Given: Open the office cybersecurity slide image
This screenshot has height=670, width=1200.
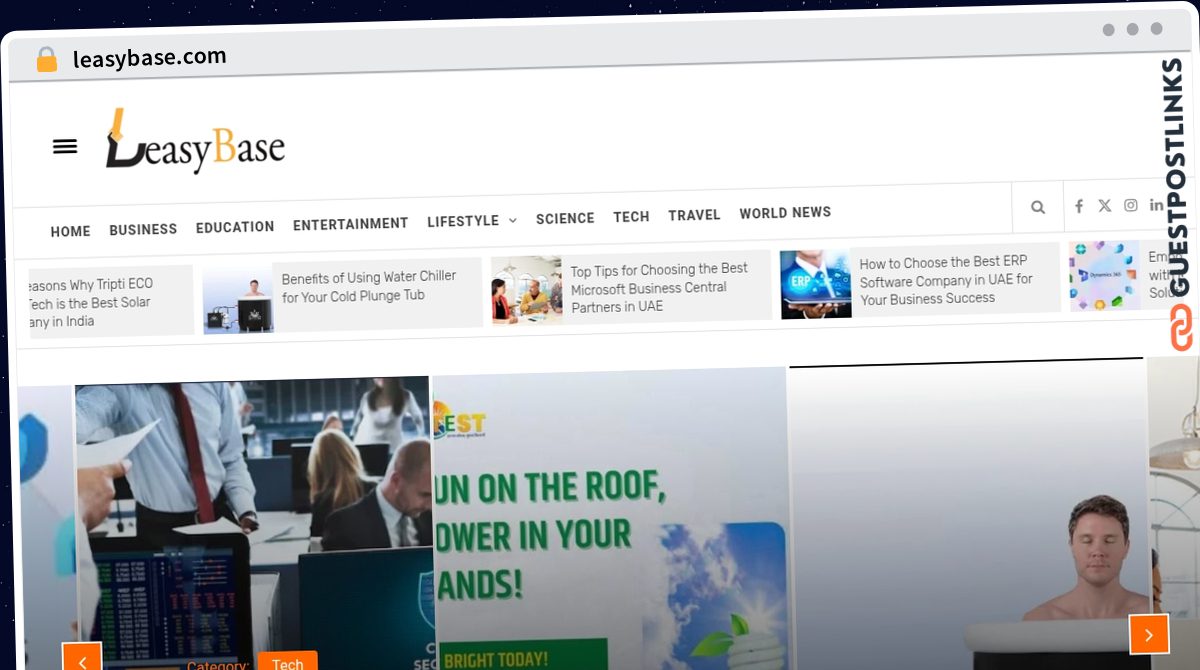Looking at the screenshot, I should pos(253,525).
